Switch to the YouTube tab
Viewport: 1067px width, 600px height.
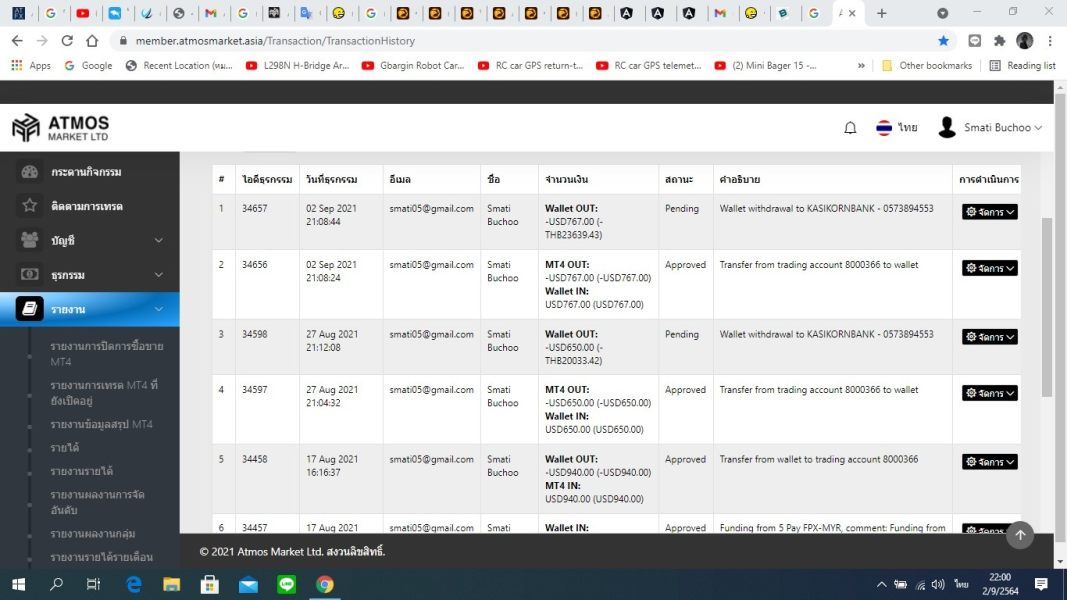(x=83, y=13)
